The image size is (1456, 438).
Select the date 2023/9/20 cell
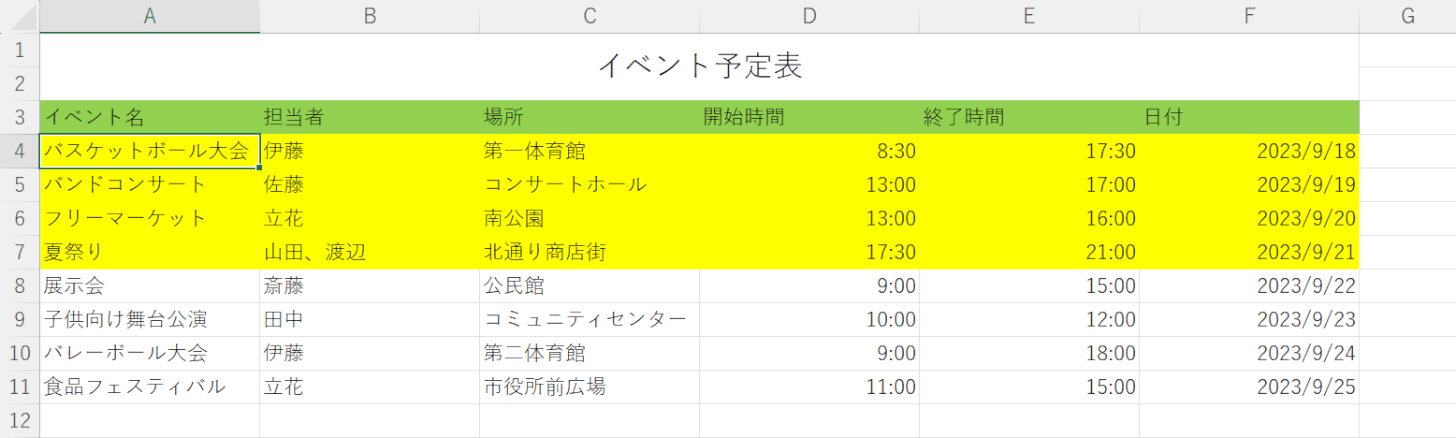pyautogui.click(x=1249, y=218)
